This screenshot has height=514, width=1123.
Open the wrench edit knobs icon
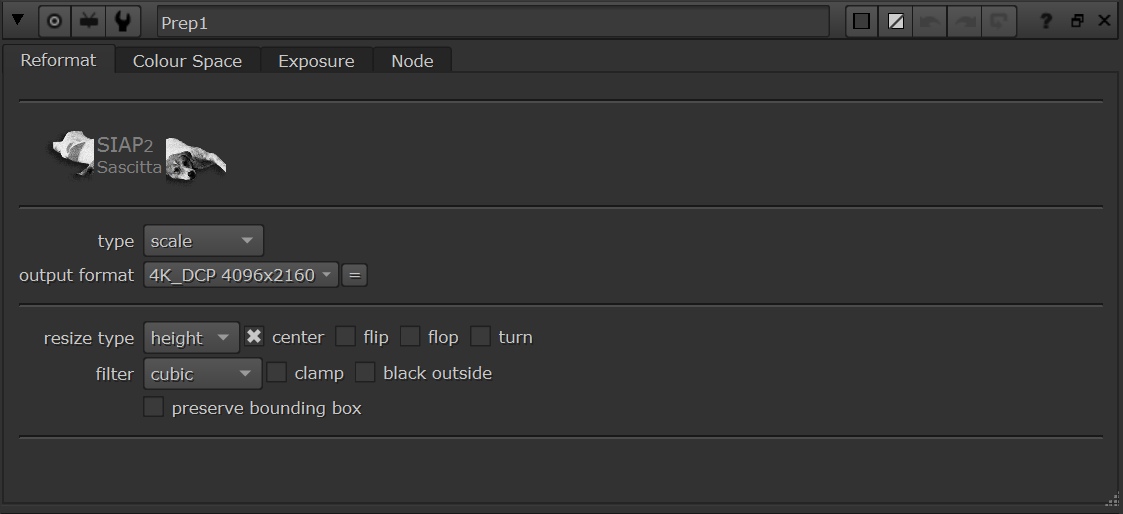click(122, 21)
